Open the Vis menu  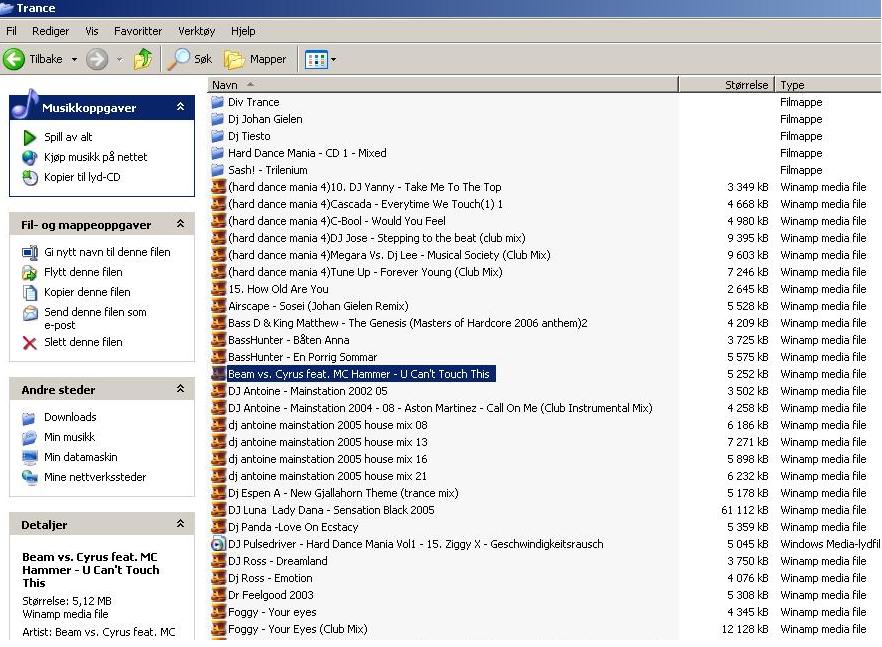tap(92, 31)
